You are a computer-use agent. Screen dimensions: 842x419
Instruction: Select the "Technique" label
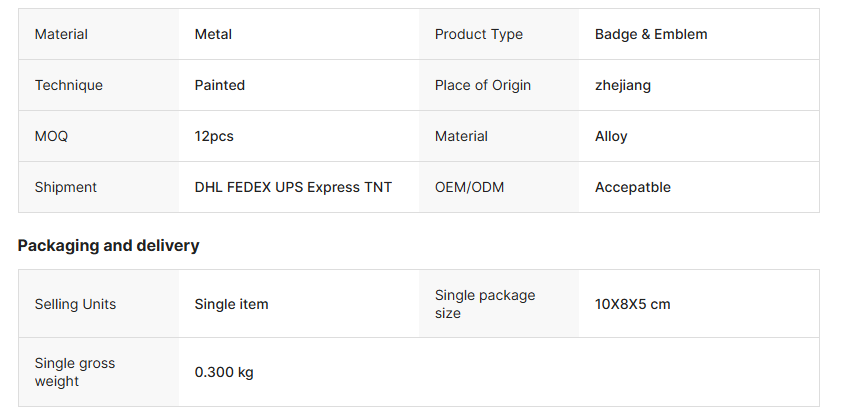(x=68, y=85)
